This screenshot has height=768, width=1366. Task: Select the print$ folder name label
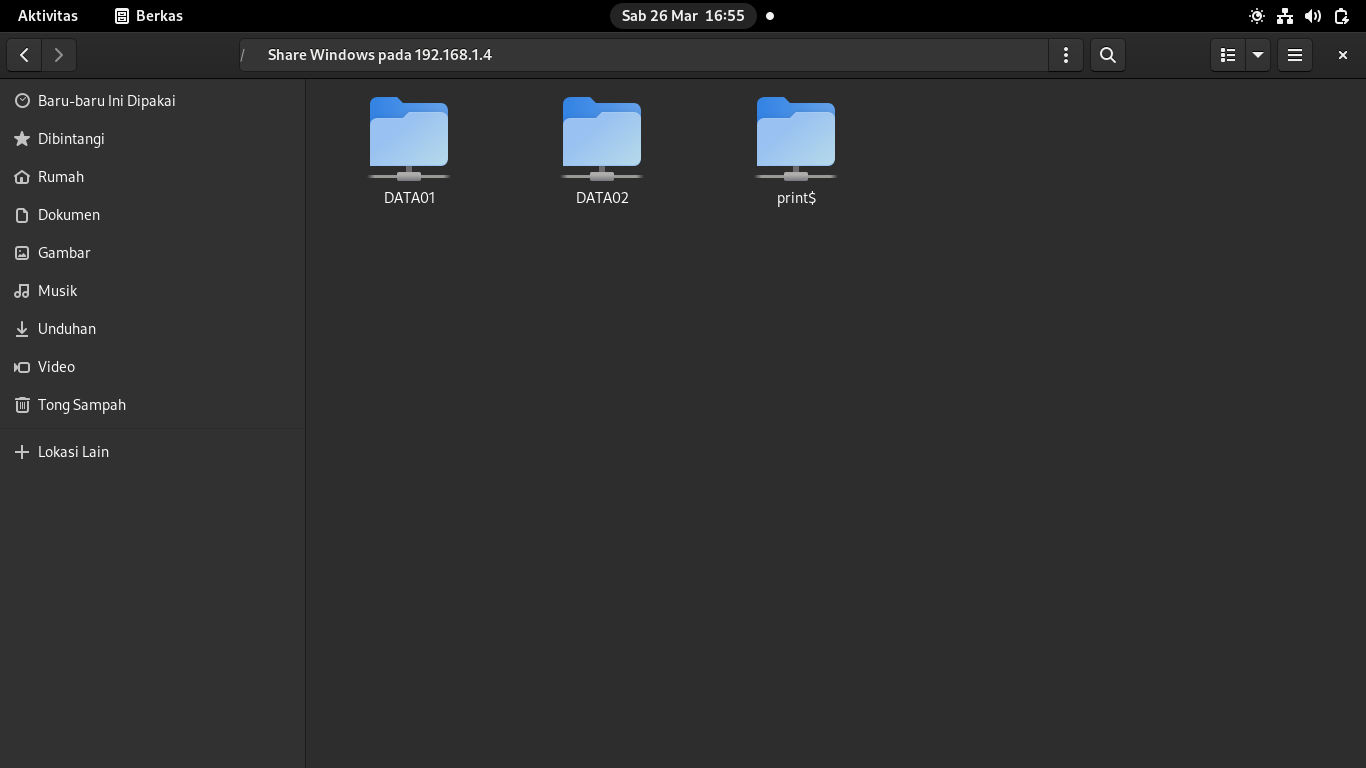tap(796, 198)
